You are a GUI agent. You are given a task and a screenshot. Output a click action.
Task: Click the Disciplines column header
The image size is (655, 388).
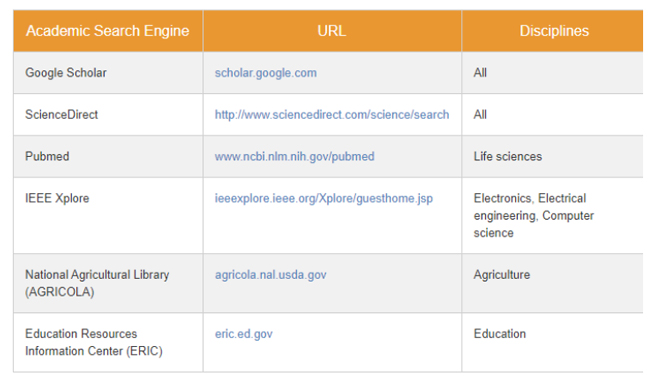click(x=552, y=31)
